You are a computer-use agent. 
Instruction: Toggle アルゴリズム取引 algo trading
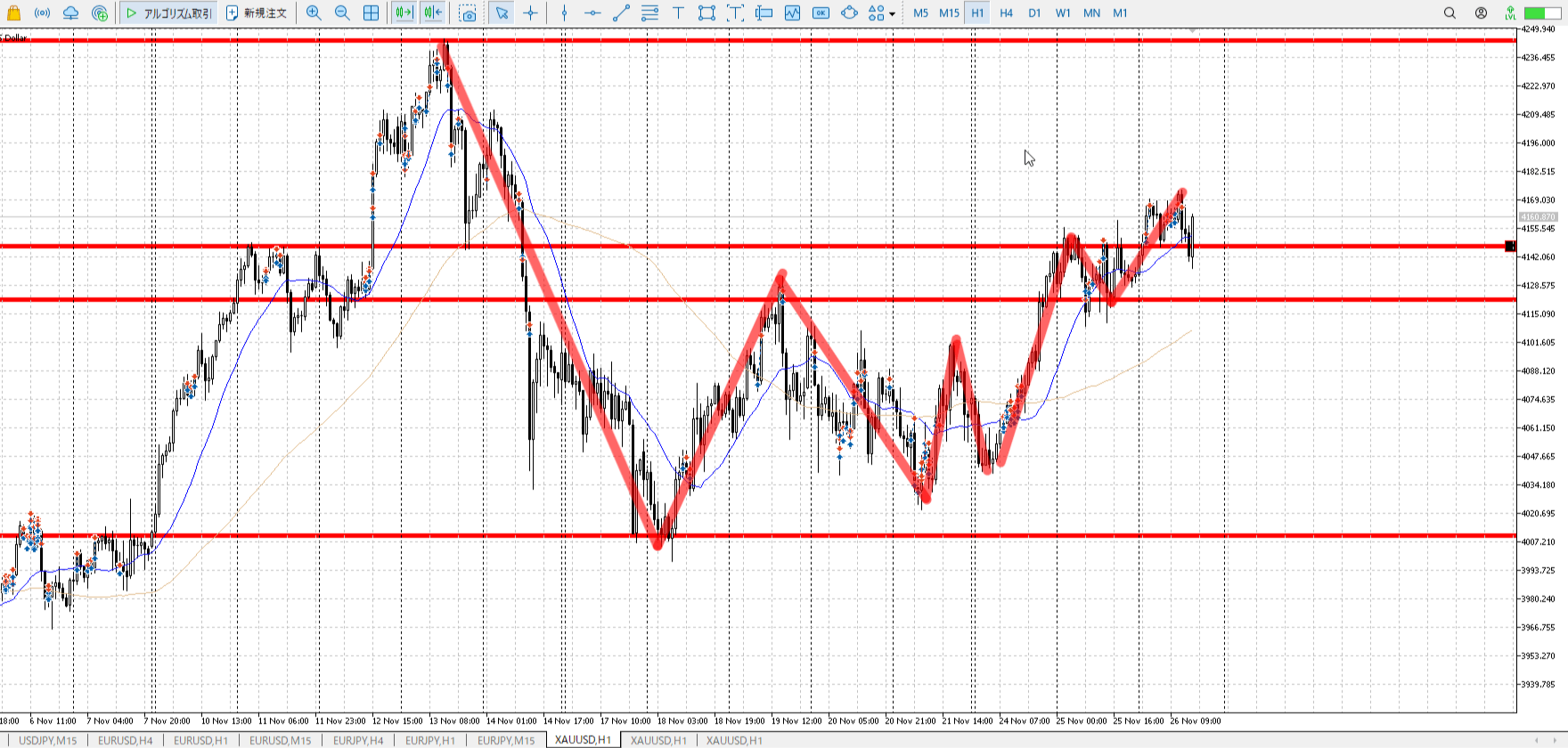pos(168,12)
